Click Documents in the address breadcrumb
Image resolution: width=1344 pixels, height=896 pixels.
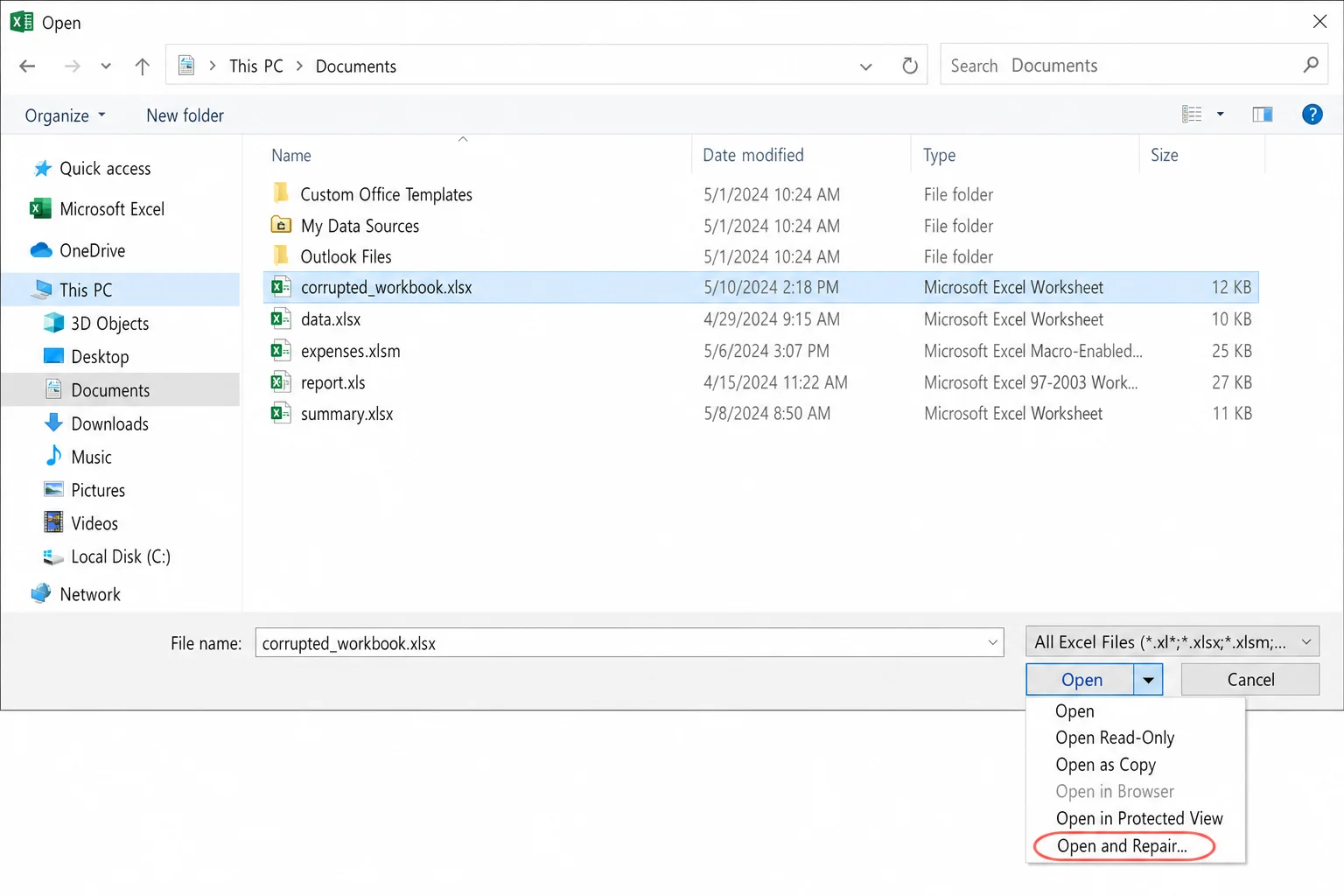355,66
